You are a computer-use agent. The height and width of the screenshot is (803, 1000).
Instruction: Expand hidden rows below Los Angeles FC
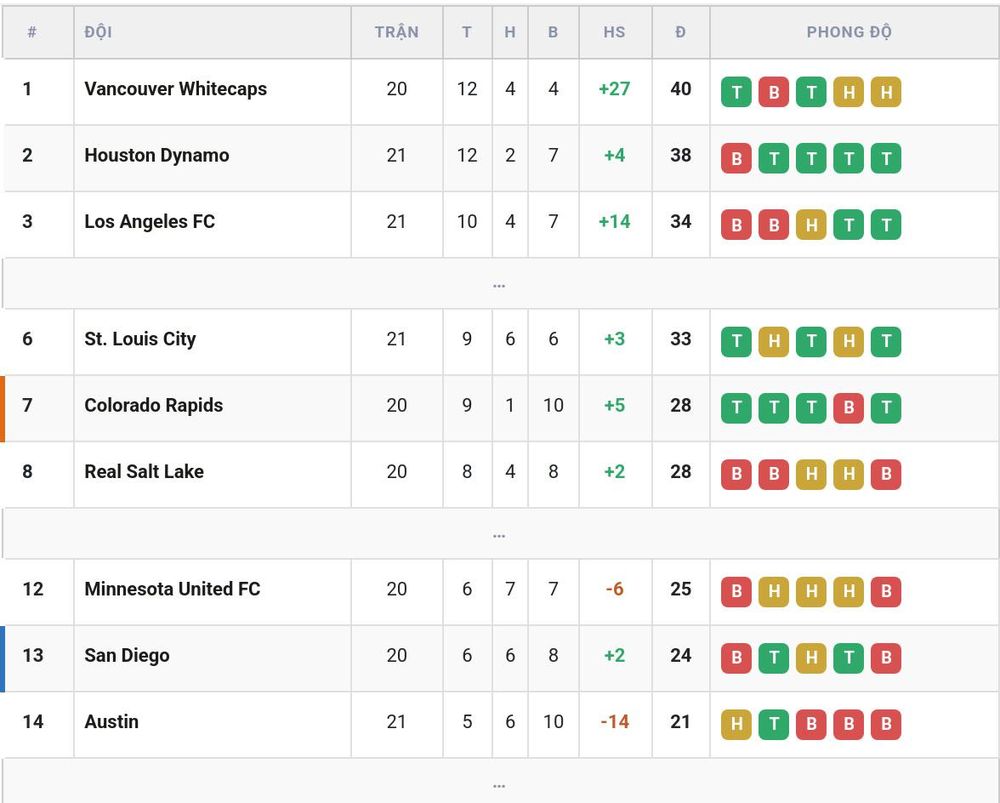coord(499,284)
